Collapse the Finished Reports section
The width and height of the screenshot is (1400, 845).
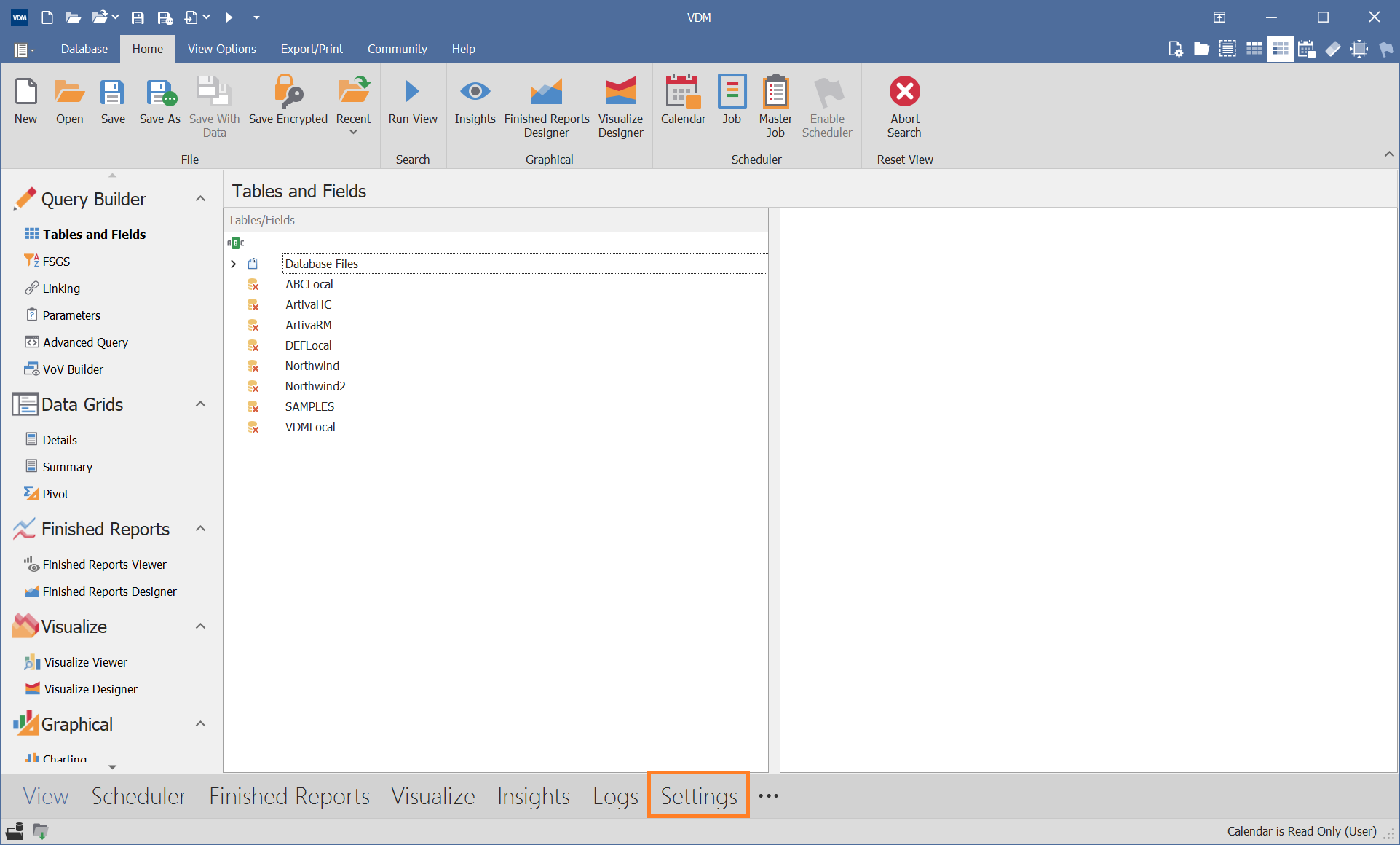(x=200, y=529)
